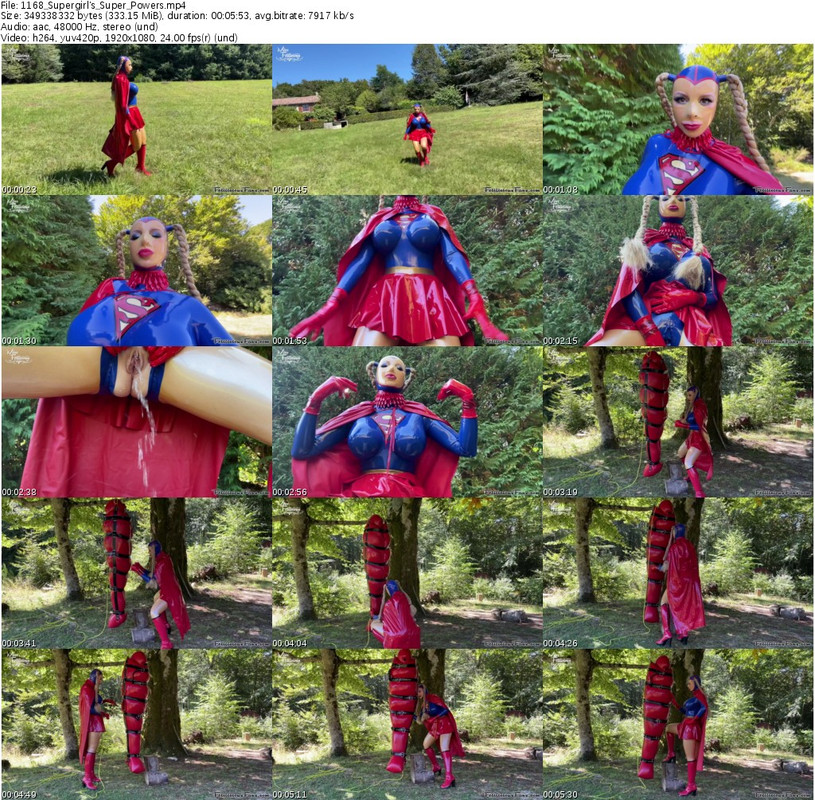
Task: Open the thumbnail marked 00:05:11
Action: click(x=407, y=725)
